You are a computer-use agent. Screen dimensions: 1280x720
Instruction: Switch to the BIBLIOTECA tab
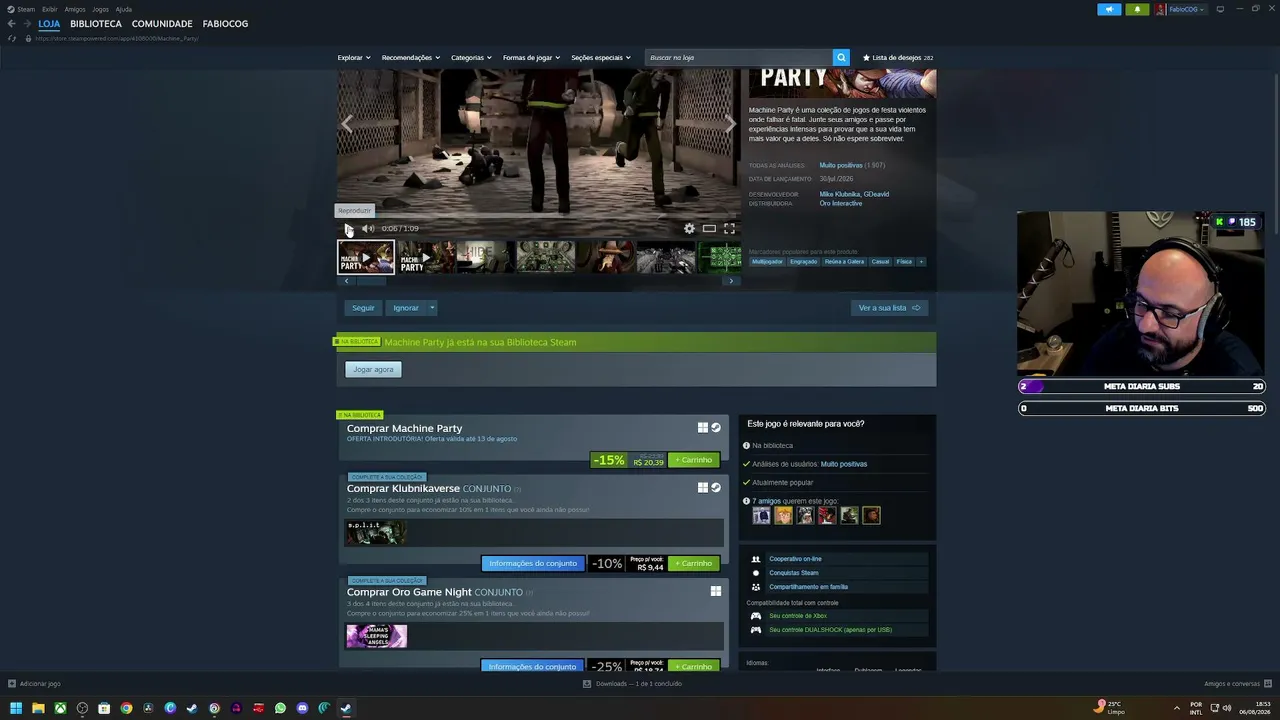[x=96, y=23]
